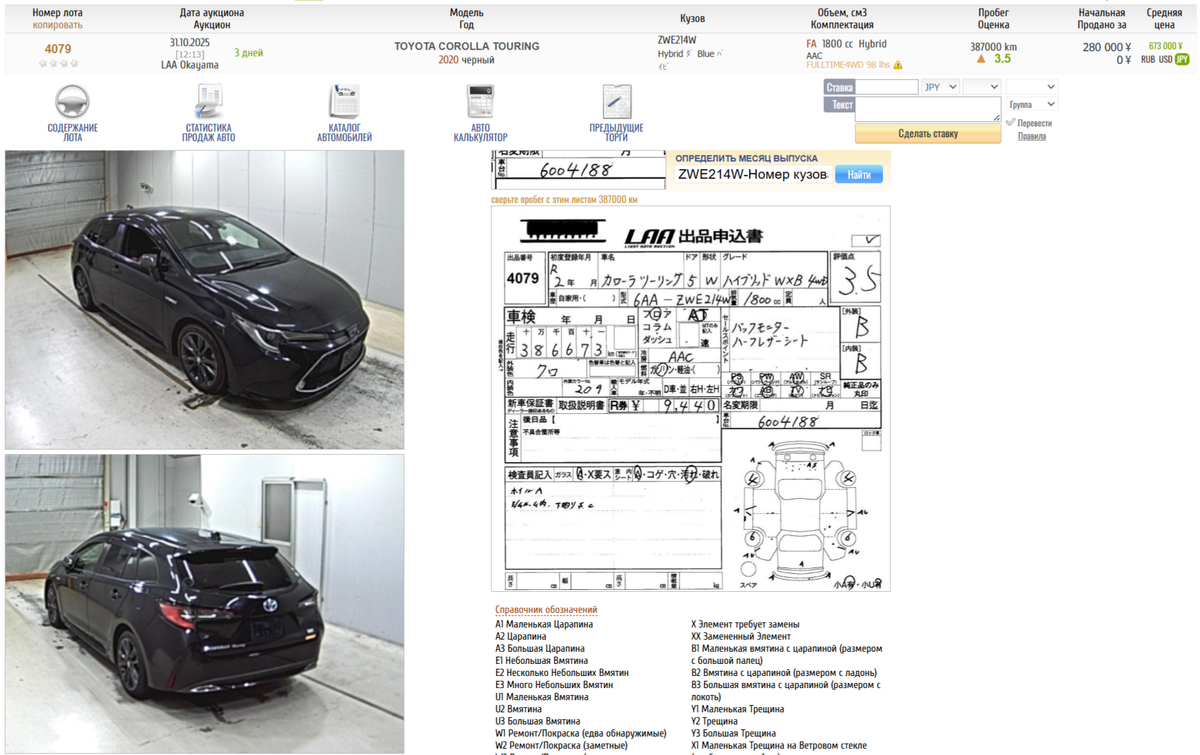Click the TOYOTA COROLLA TOURING model title

(x=466, y=46)
